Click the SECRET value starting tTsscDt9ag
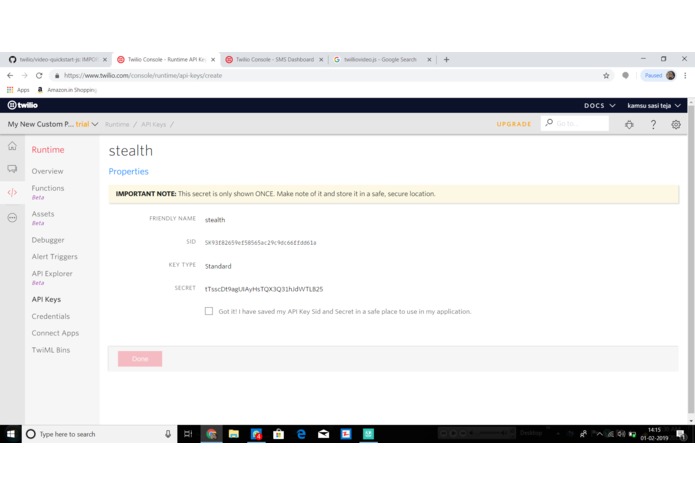695x494 pixels. point(264,289)
